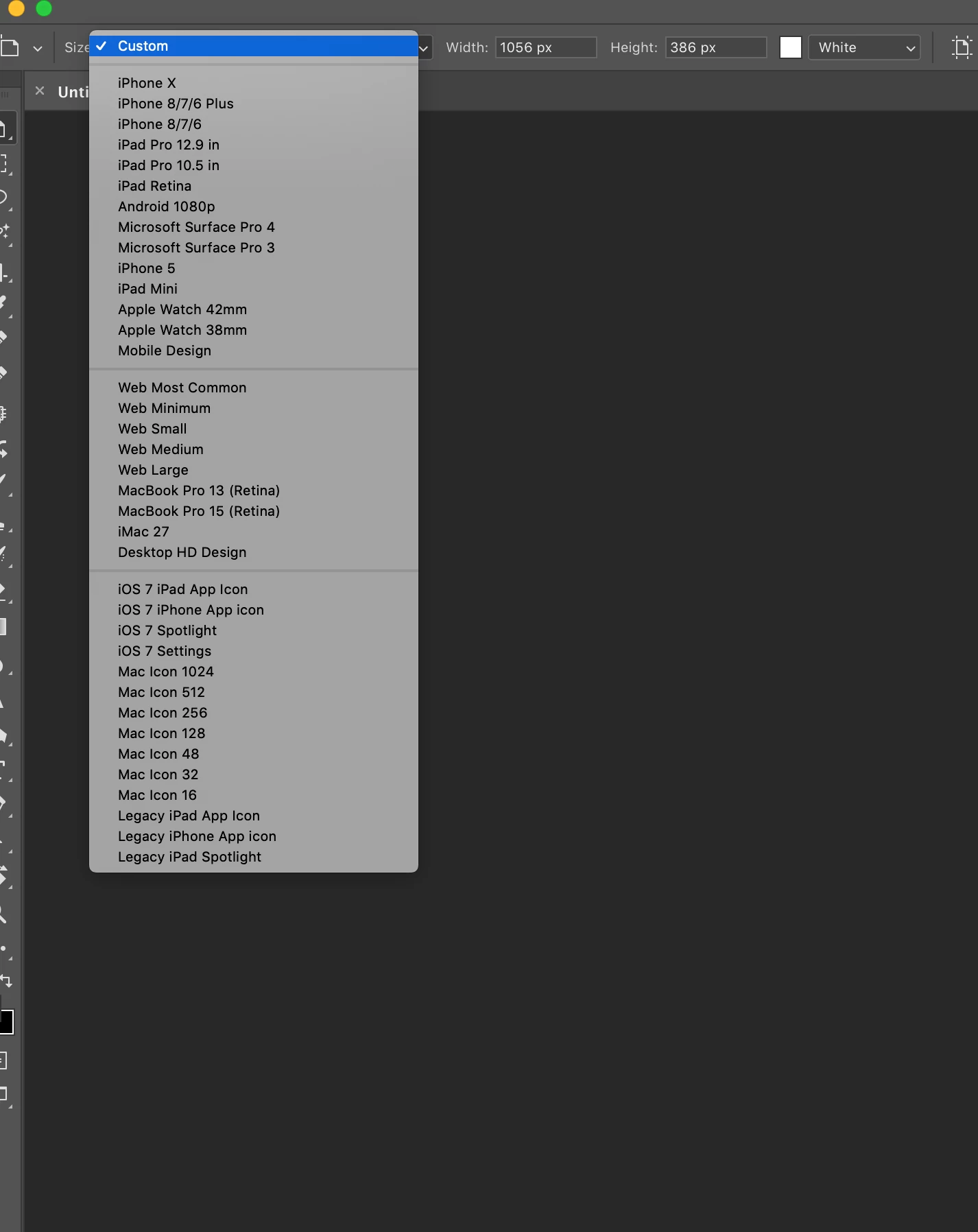Choose Legacy iPad Spotlight preset
Viewport: 978px width, 1232px height.
point(254,857)
